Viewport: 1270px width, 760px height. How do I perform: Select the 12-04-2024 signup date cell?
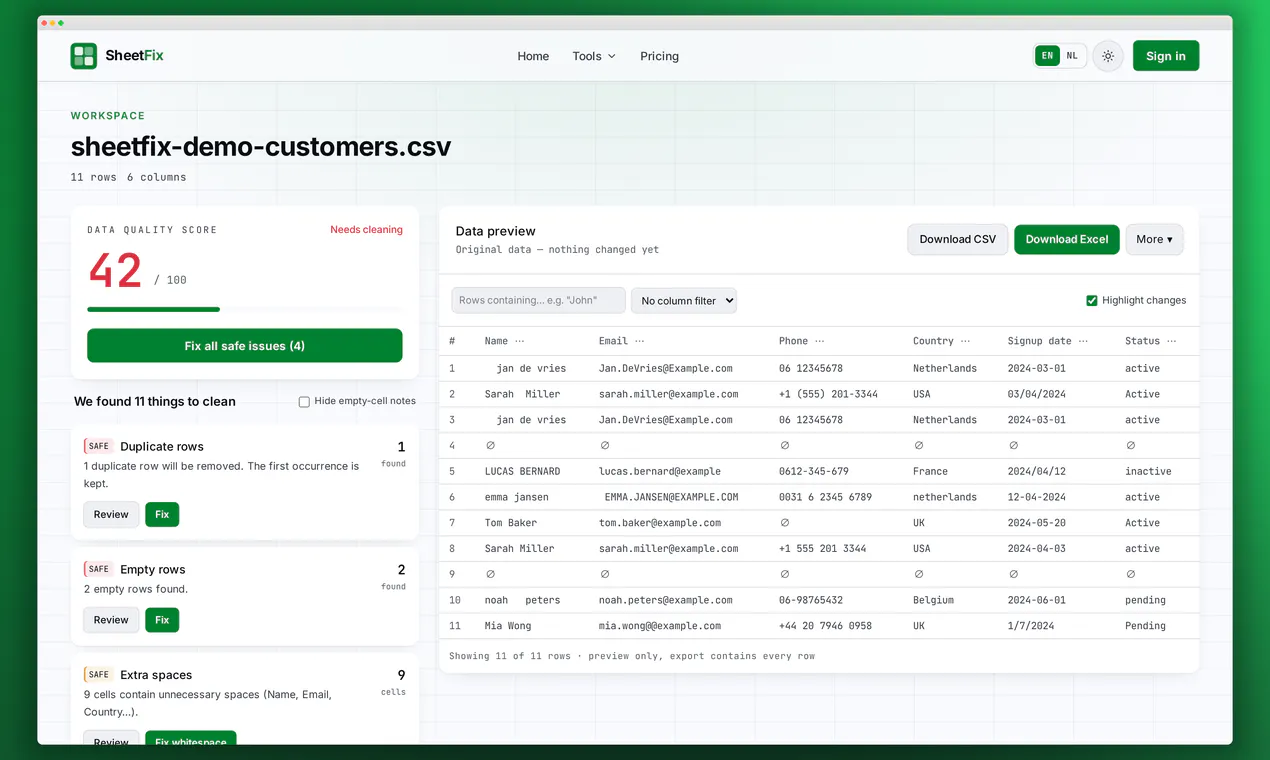point(1037,497)
